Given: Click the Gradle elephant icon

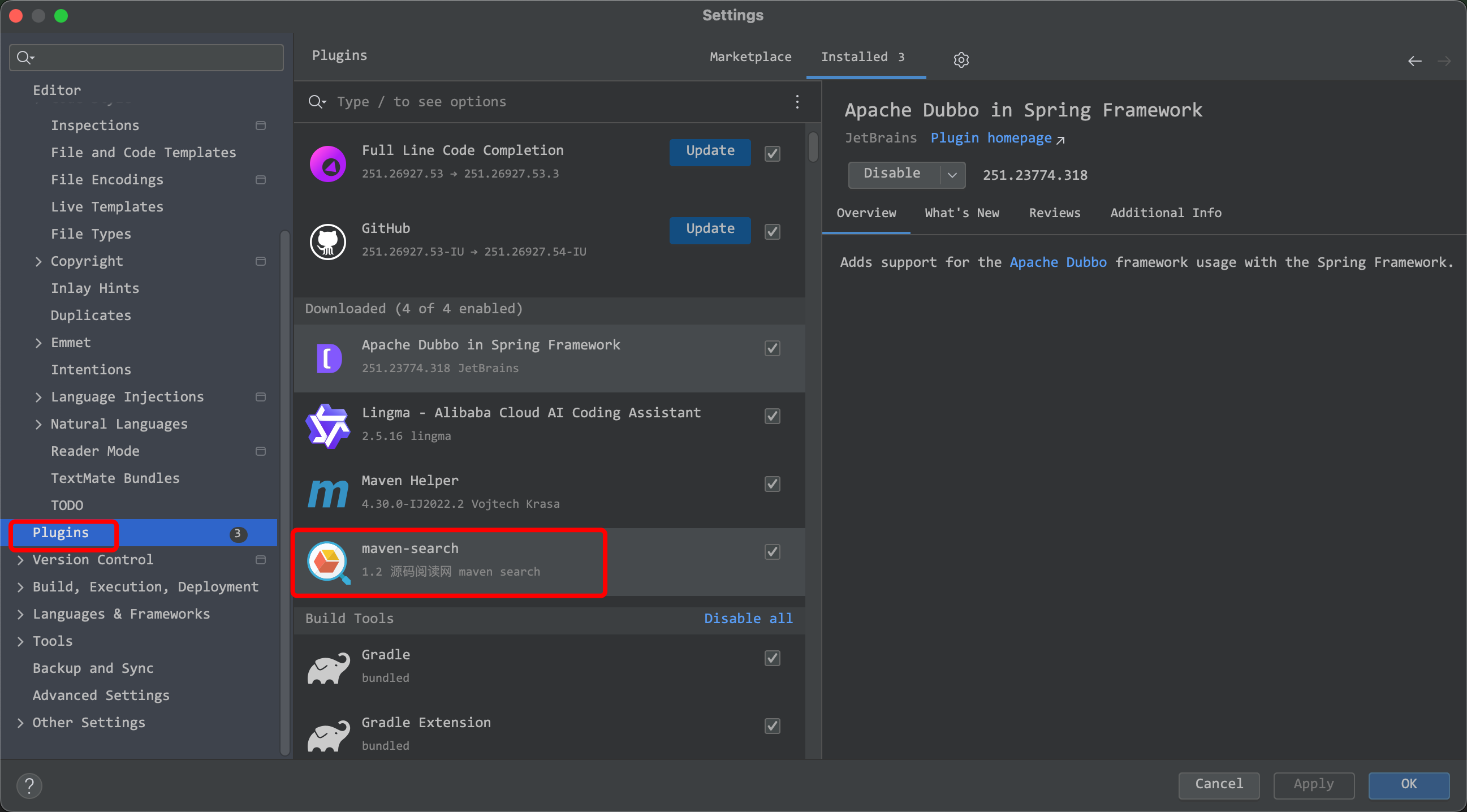Looking at the screenshot, I should (329, 667).
